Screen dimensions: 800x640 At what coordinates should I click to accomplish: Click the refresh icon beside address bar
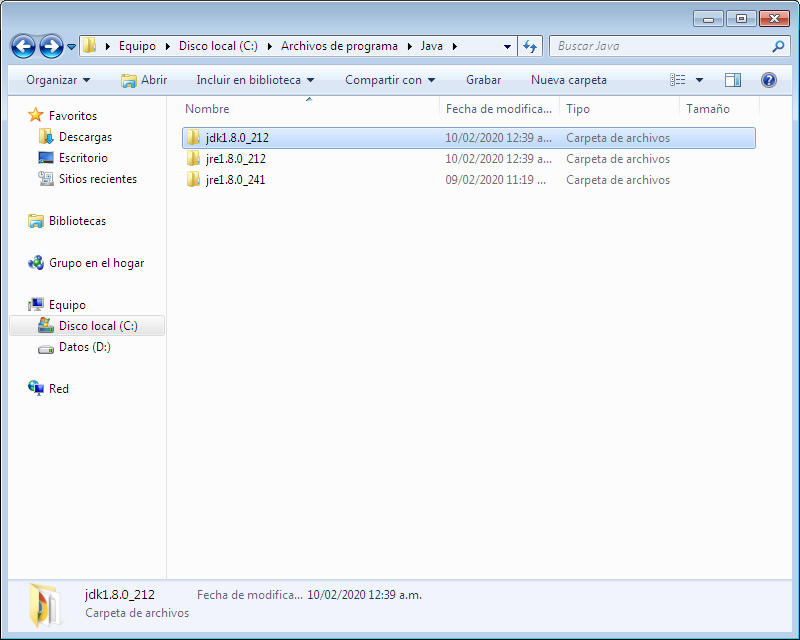click(531, 46)
